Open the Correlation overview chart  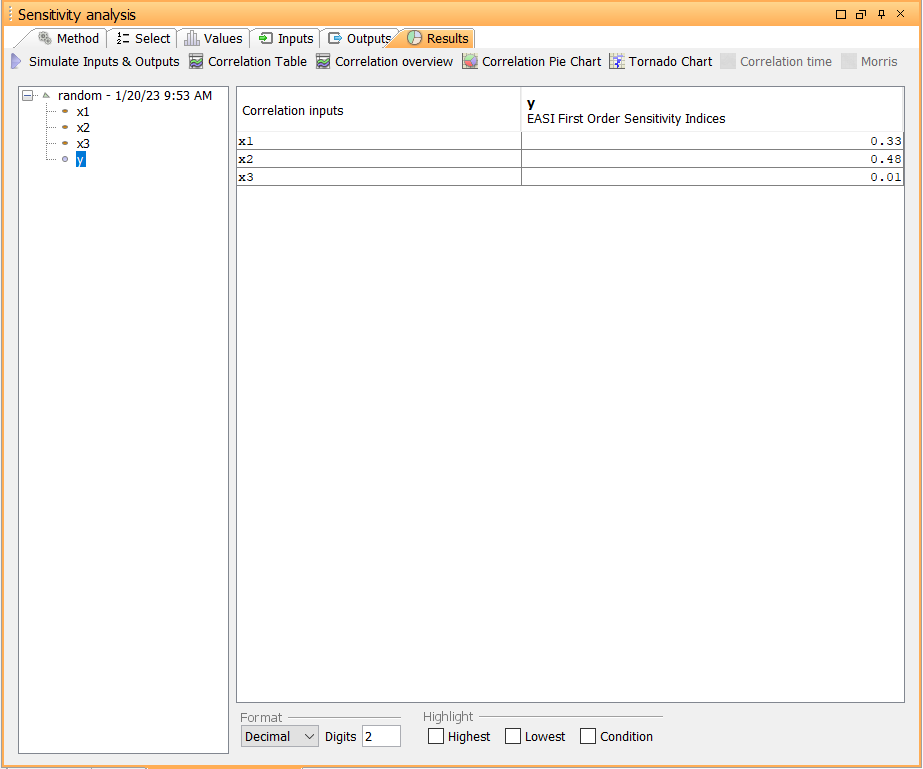(384, 61)
